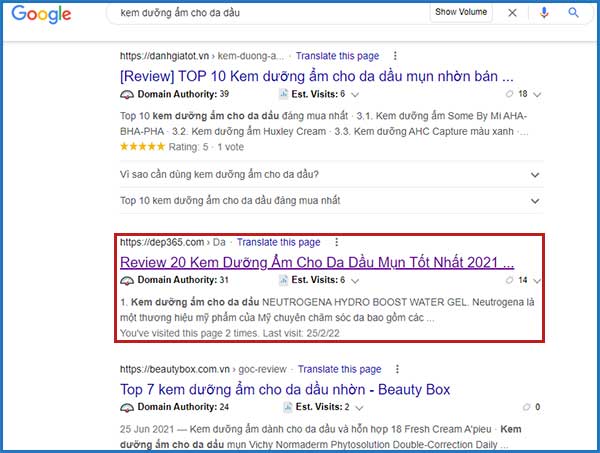Viewport: 600px width, 453px height.
Task: Click 'Domain Authority: 31' text
Action: 183,280
